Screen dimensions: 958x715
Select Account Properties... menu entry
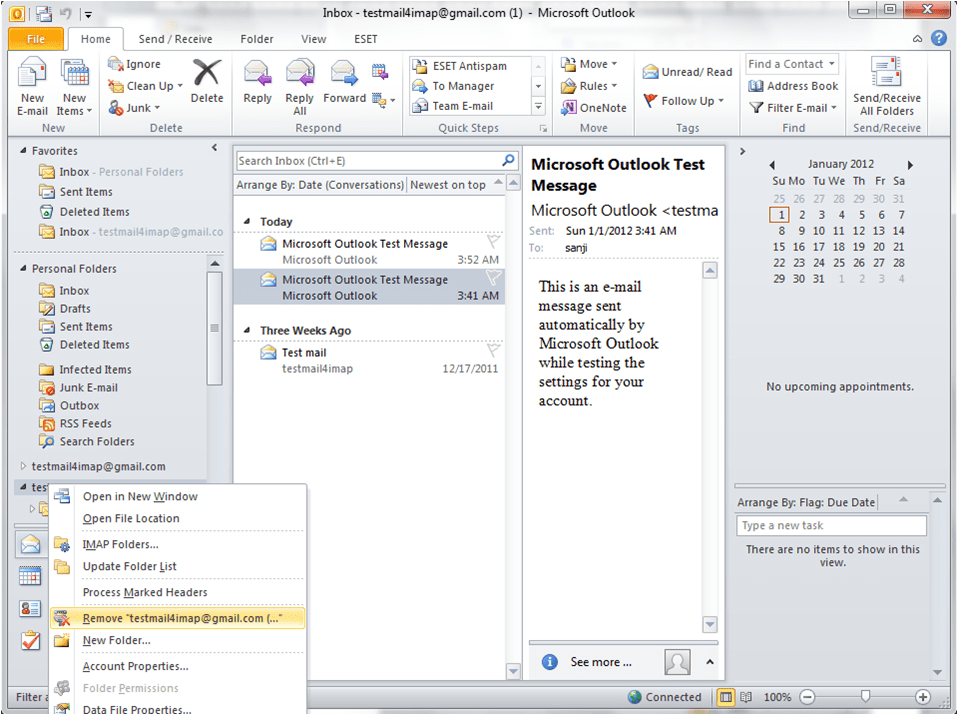[x=178, y=666]
